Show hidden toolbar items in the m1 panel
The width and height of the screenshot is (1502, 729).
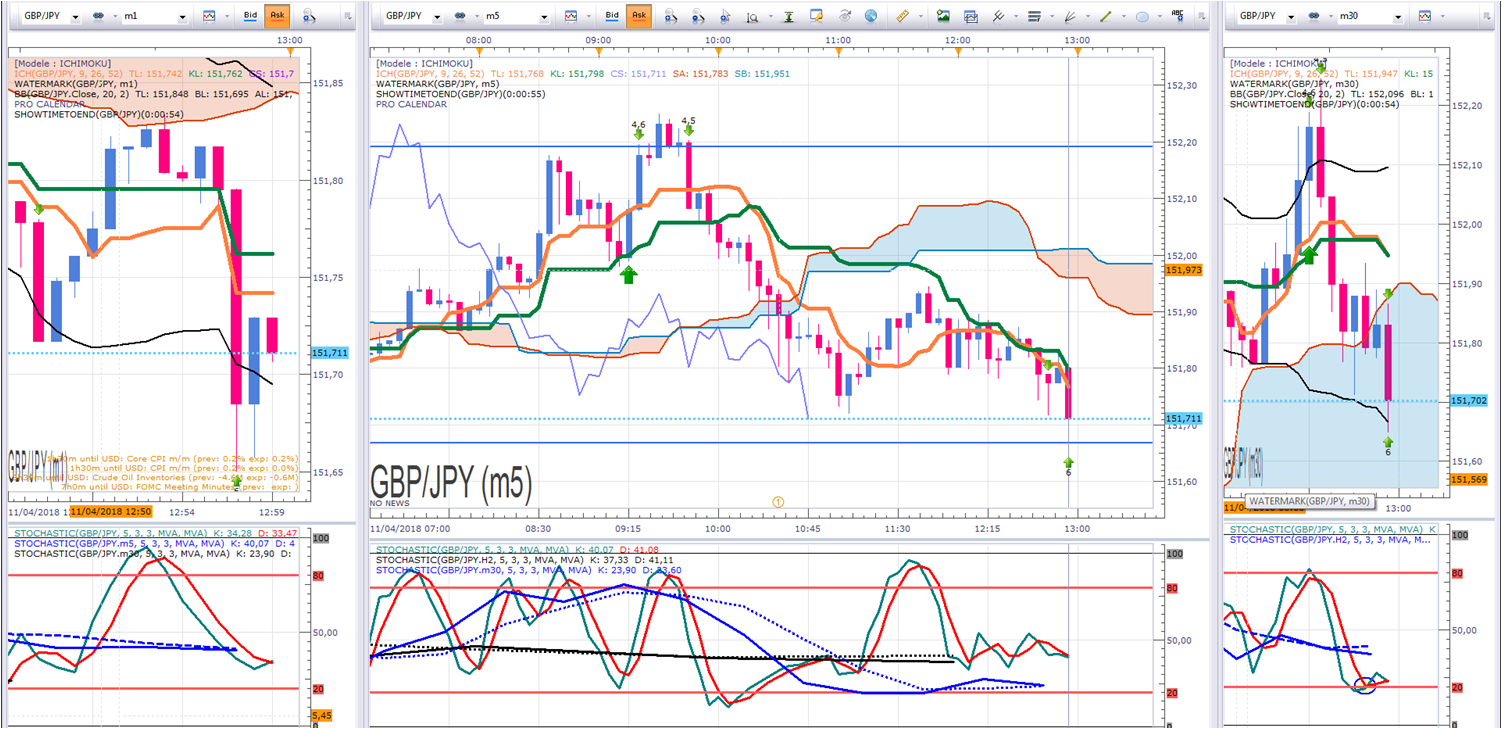pyautogui.click(x=347, y=17)
